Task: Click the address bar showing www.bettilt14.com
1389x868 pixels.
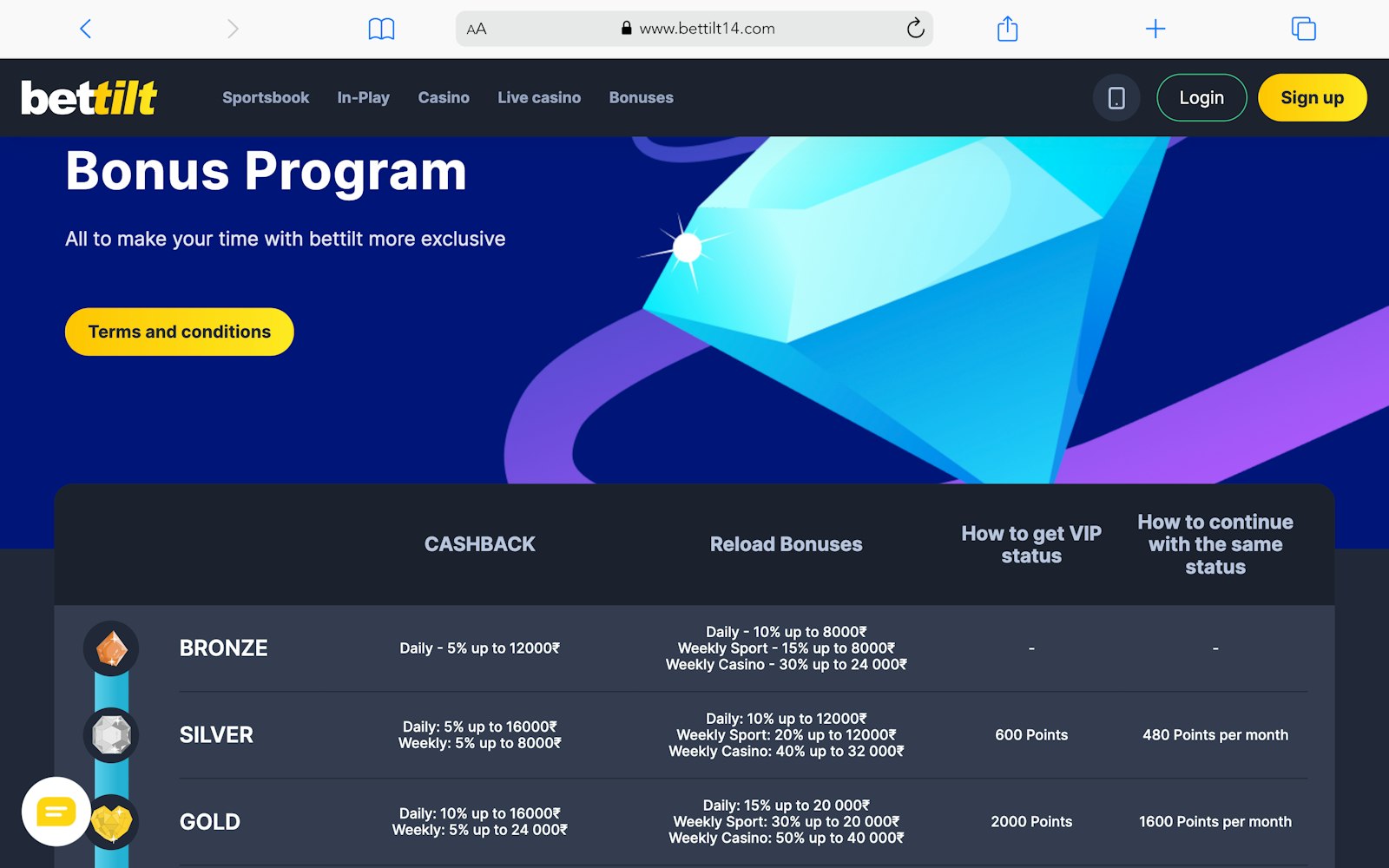Action: point(708,28)
